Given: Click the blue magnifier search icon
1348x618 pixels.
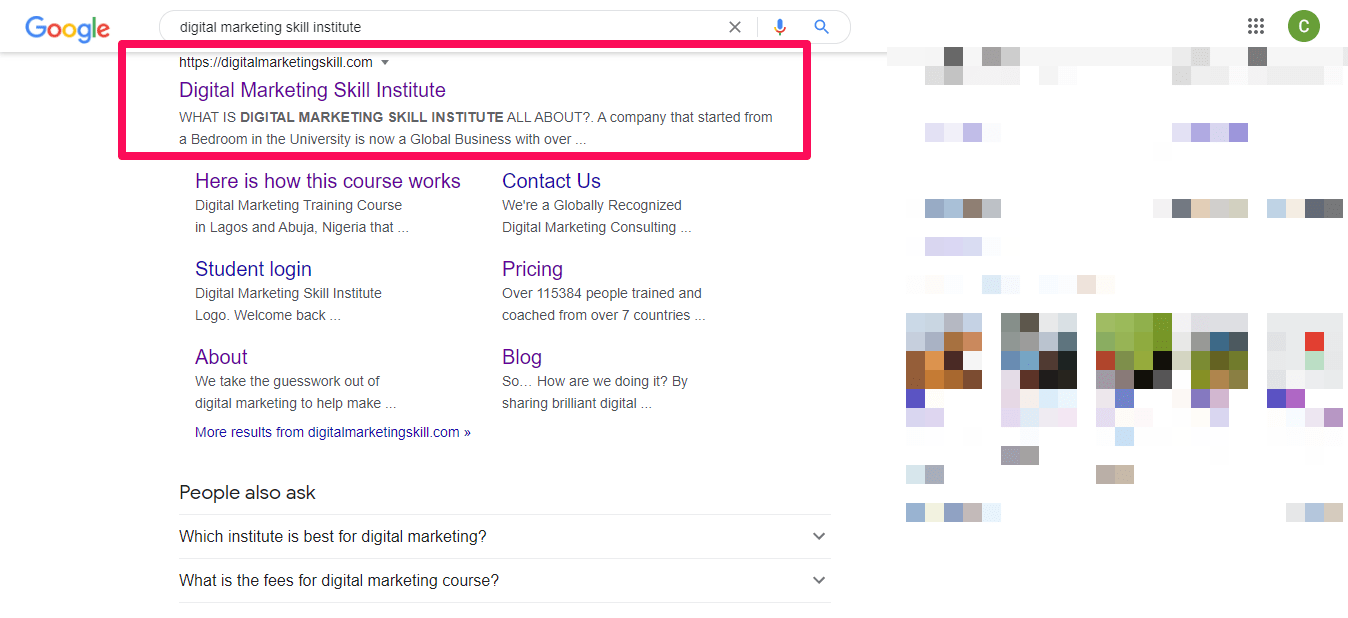Looking at the screenshot, I should coord(822,27).
